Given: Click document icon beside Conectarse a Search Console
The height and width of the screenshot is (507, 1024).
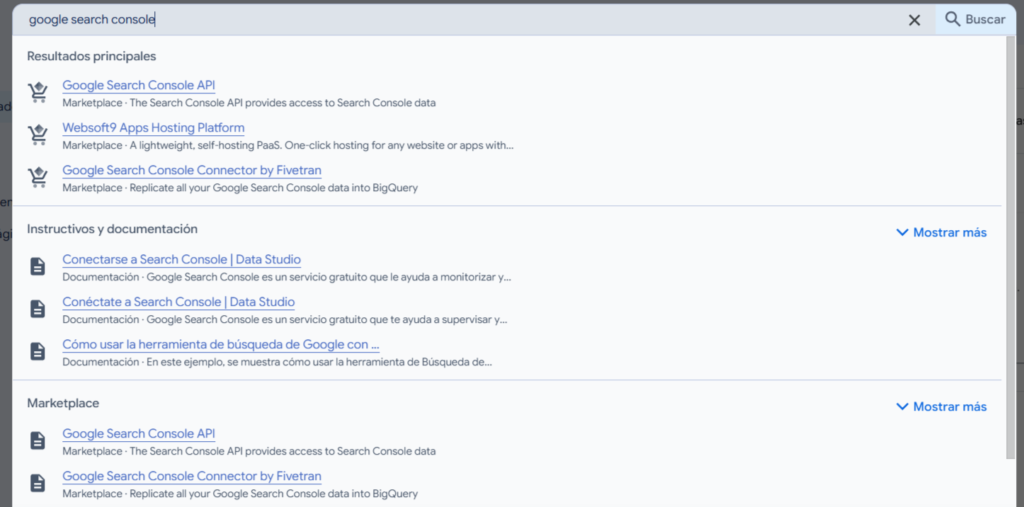Looking at the screenshot, I should coord(38,267).
